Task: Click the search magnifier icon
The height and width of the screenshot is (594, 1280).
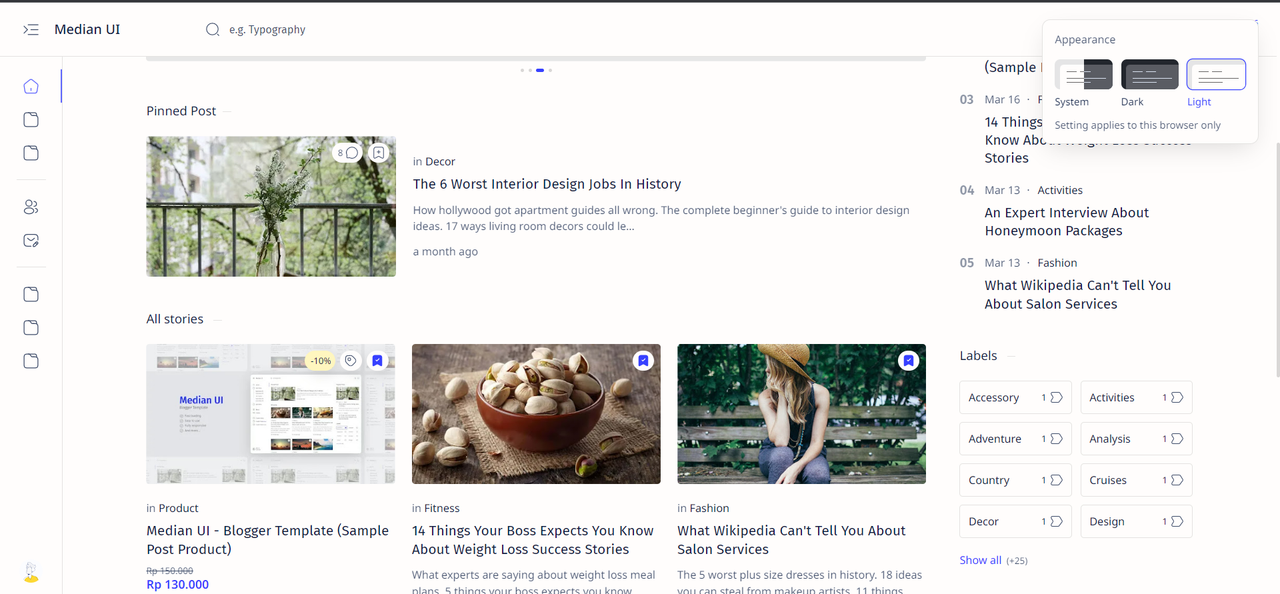Action: [x=212, y=30]
